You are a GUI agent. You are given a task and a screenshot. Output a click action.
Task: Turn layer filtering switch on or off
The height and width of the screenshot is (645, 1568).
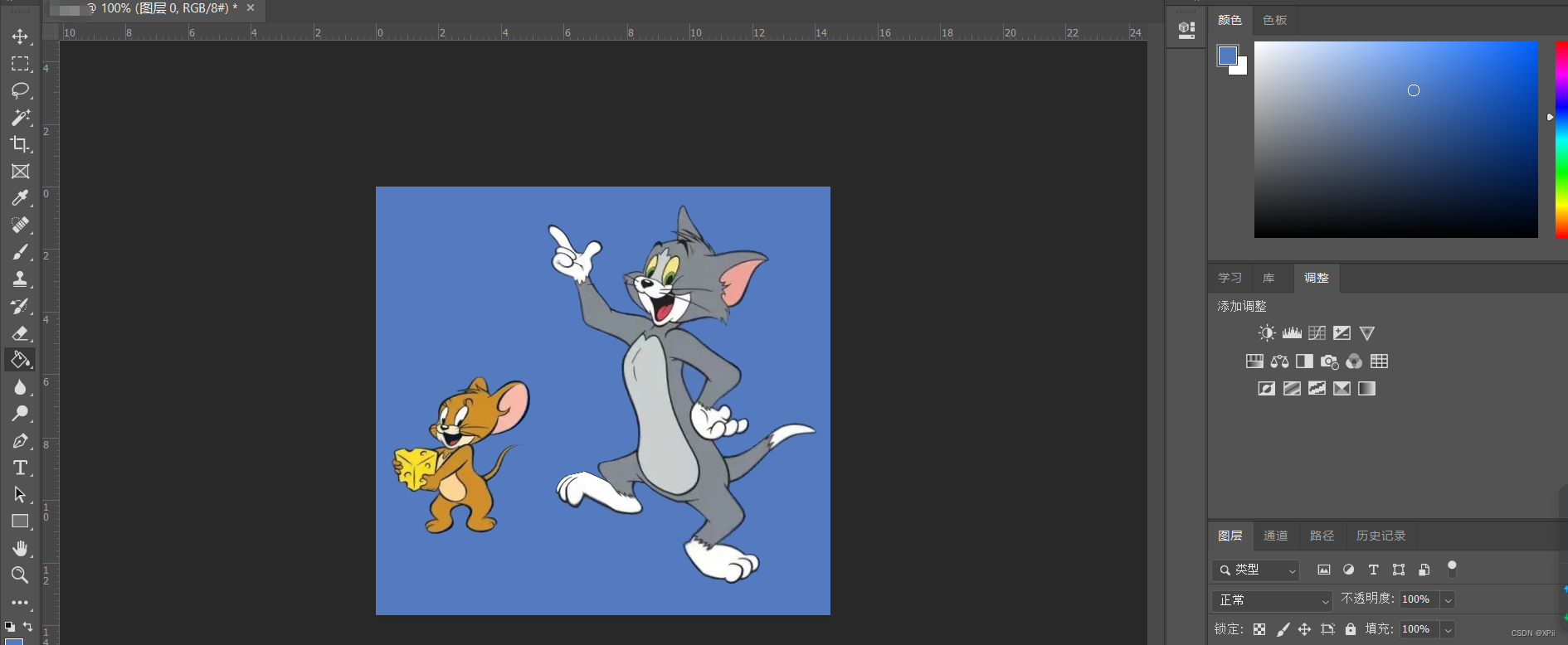click(1452, 569)
